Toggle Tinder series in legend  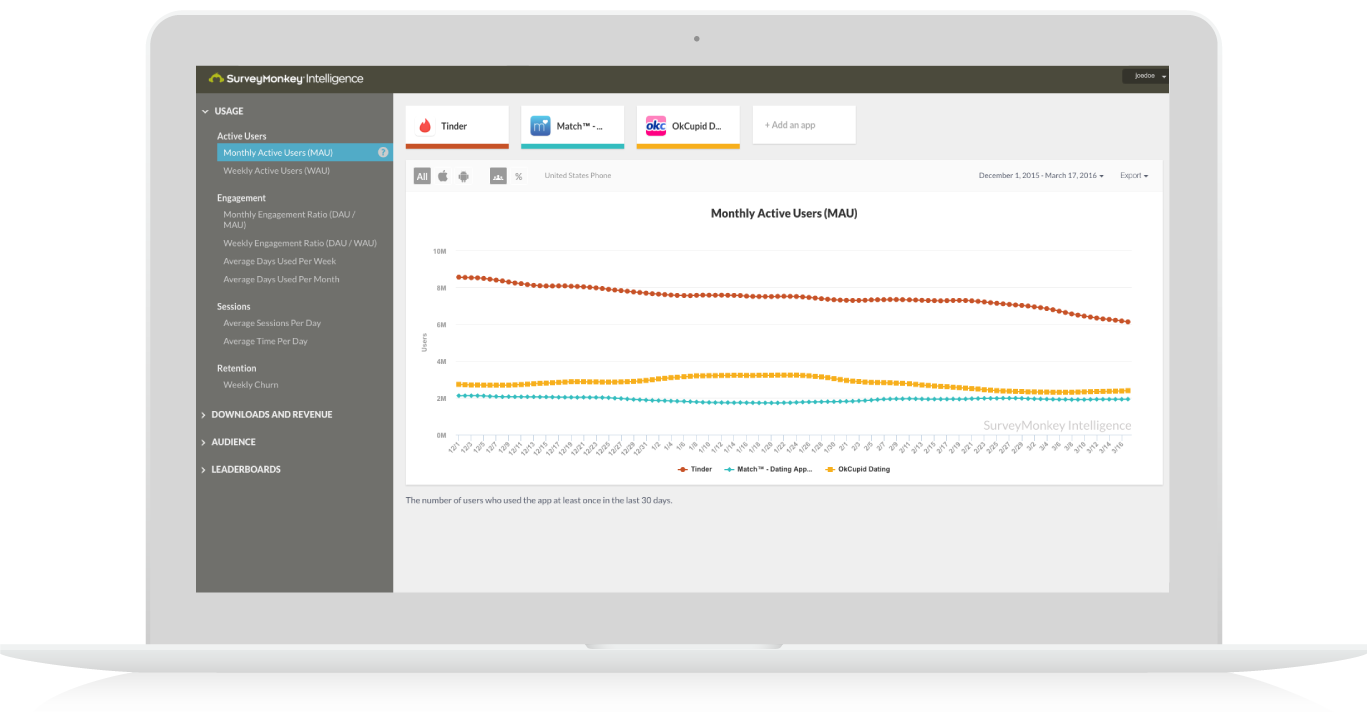(x=695, y=469)
